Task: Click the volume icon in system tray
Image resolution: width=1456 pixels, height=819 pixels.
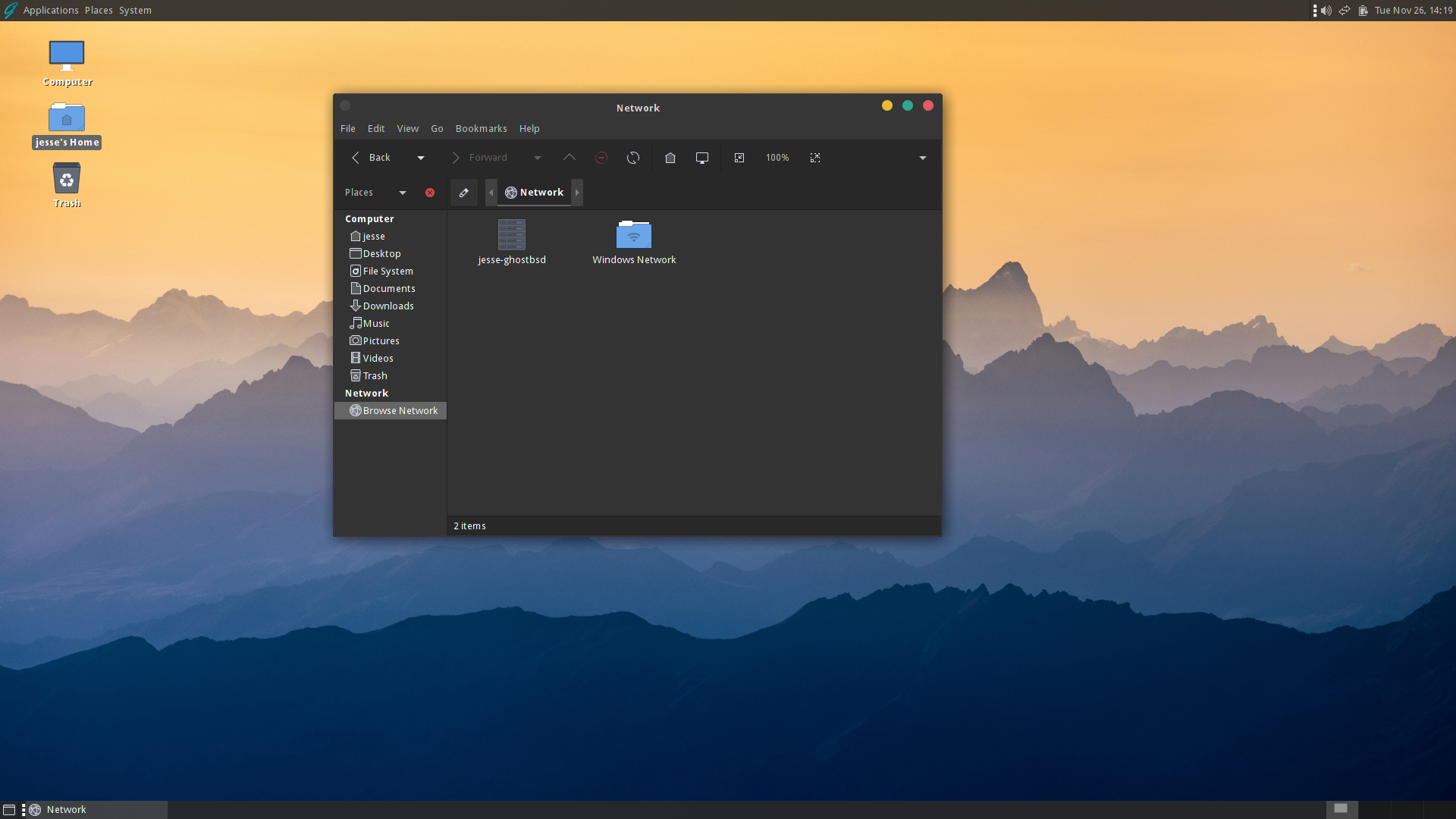Action: 1326,11
